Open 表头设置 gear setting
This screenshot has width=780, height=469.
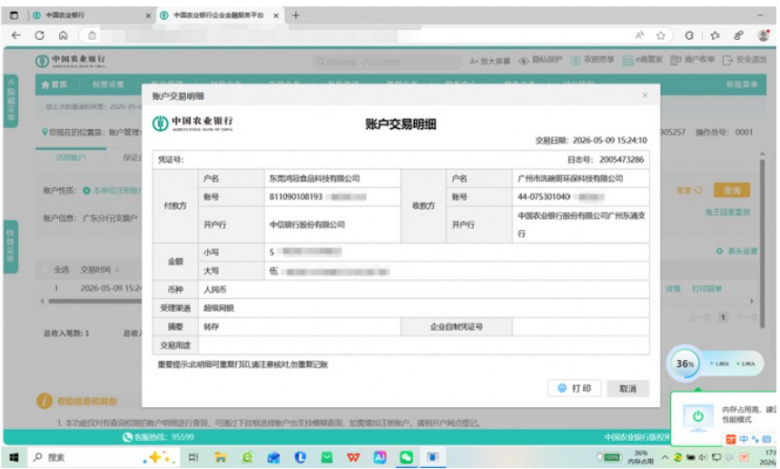coord(738,251)
